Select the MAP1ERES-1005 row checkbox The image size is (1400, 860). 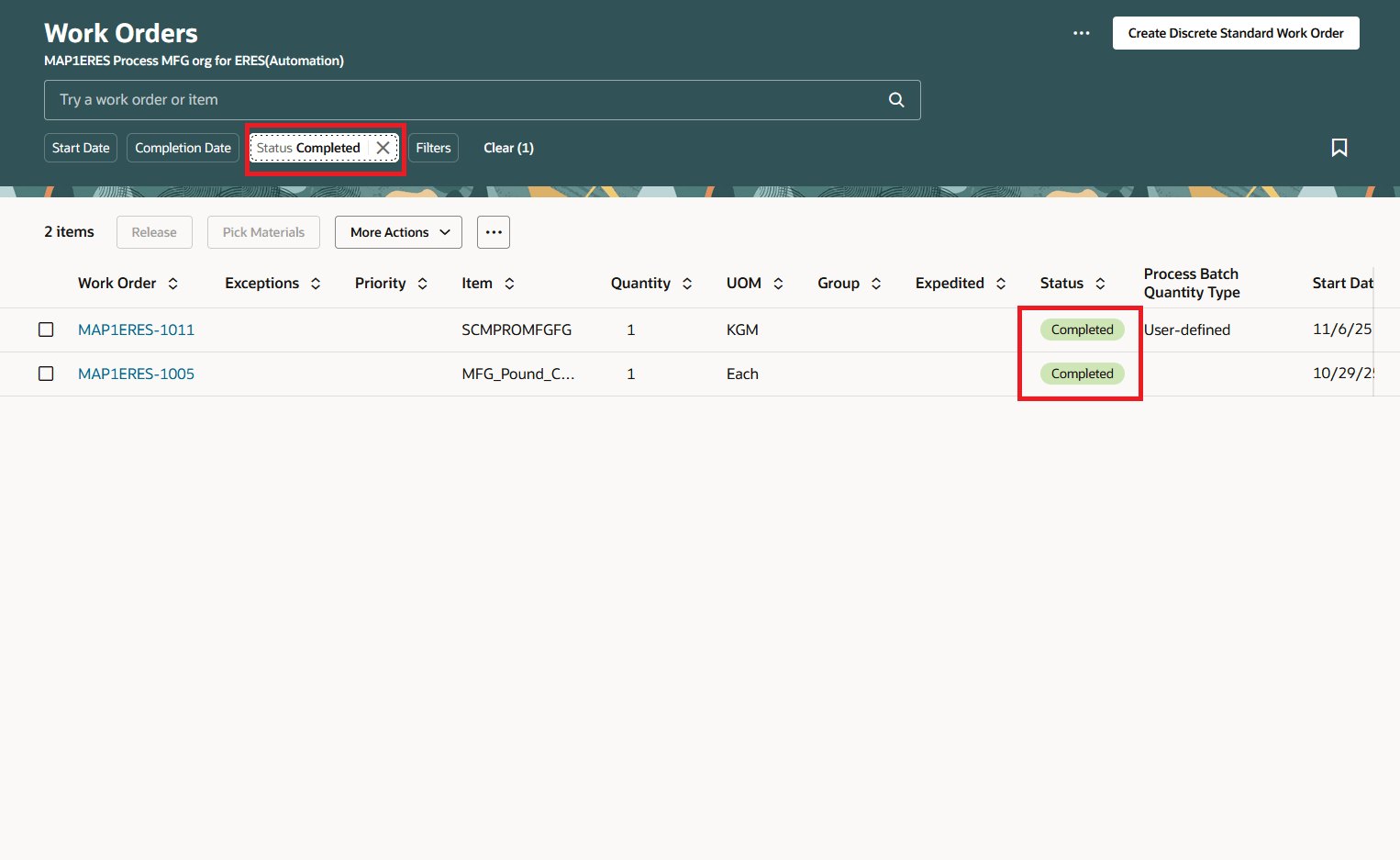[x=46, y=374]
